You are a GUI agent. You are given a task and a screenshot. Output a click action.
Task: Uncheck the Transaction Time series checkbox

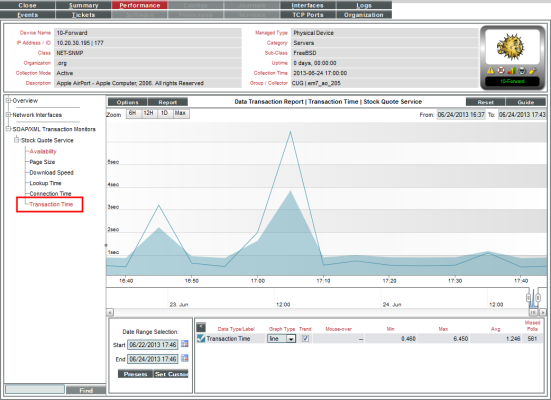201,338
